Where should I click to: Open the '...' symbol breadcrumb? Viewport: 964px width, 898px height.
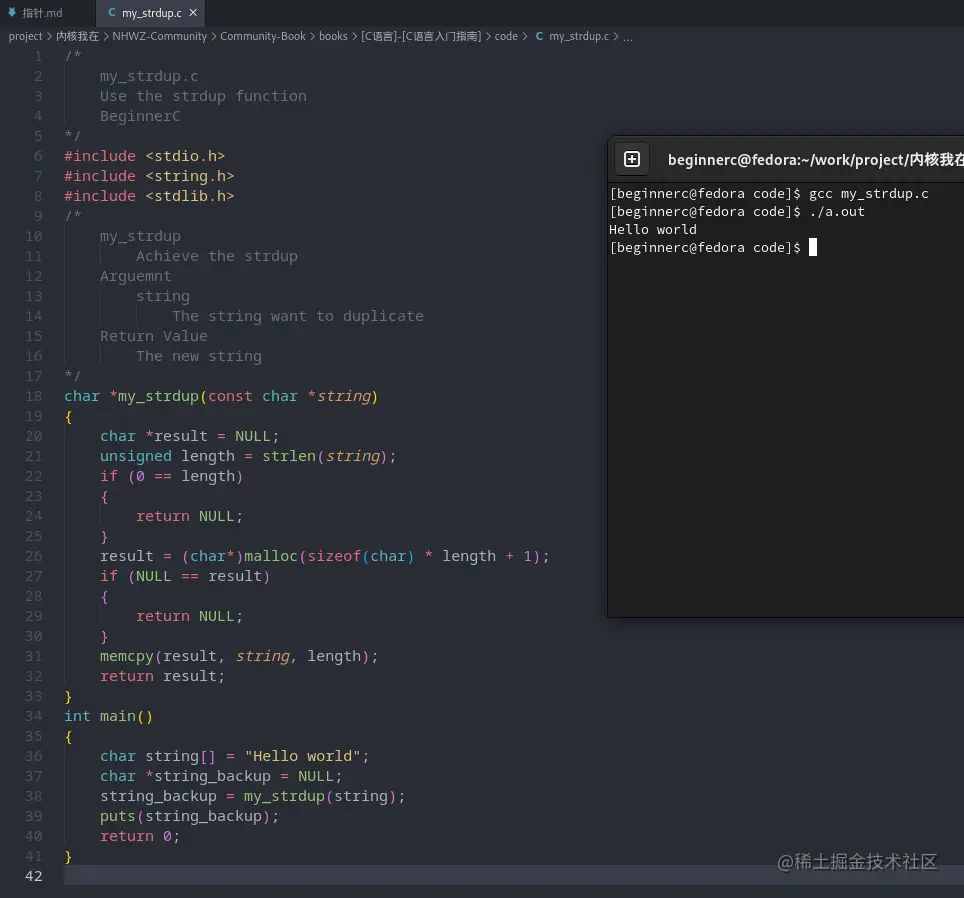tap(628, 37)
